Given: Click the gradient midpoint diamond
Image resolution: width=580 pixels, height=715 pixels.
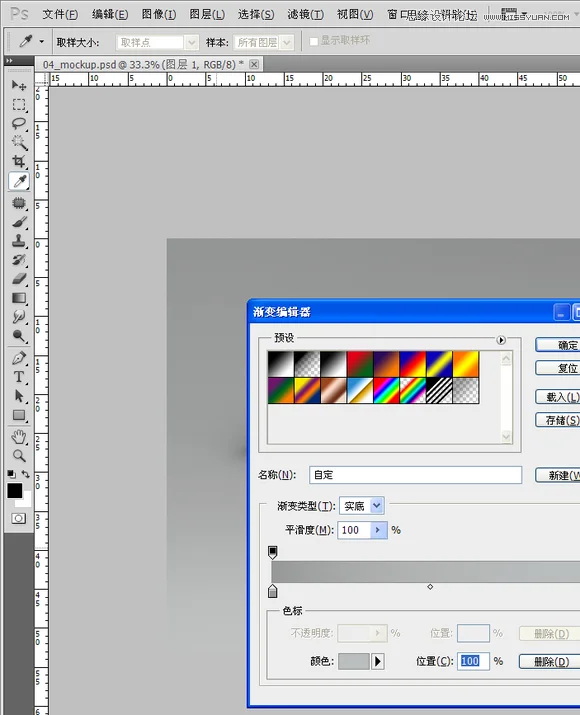Looking at the screenshot, I should 430,586.
